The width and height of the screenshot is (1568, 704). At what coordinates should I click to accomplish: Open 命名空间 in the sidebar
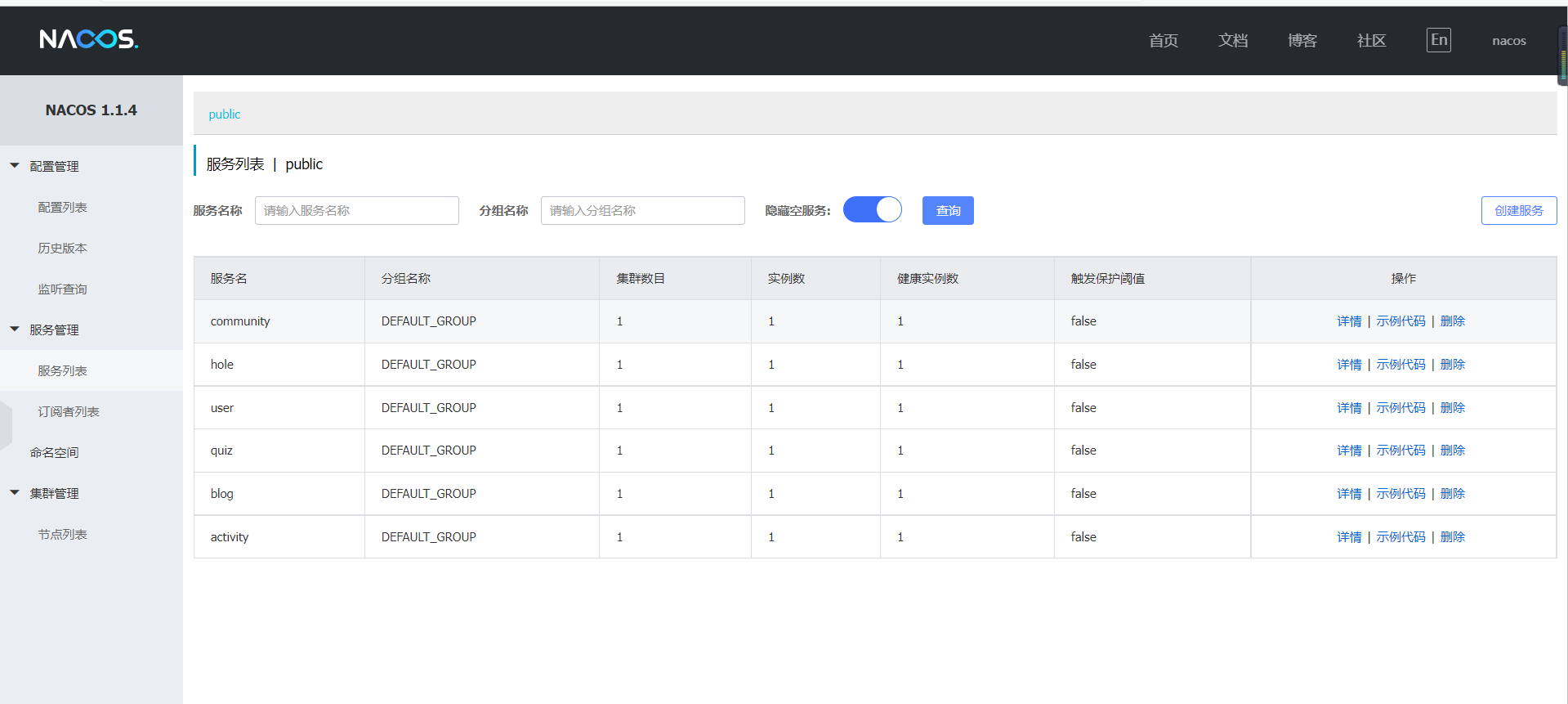[54, 452]
